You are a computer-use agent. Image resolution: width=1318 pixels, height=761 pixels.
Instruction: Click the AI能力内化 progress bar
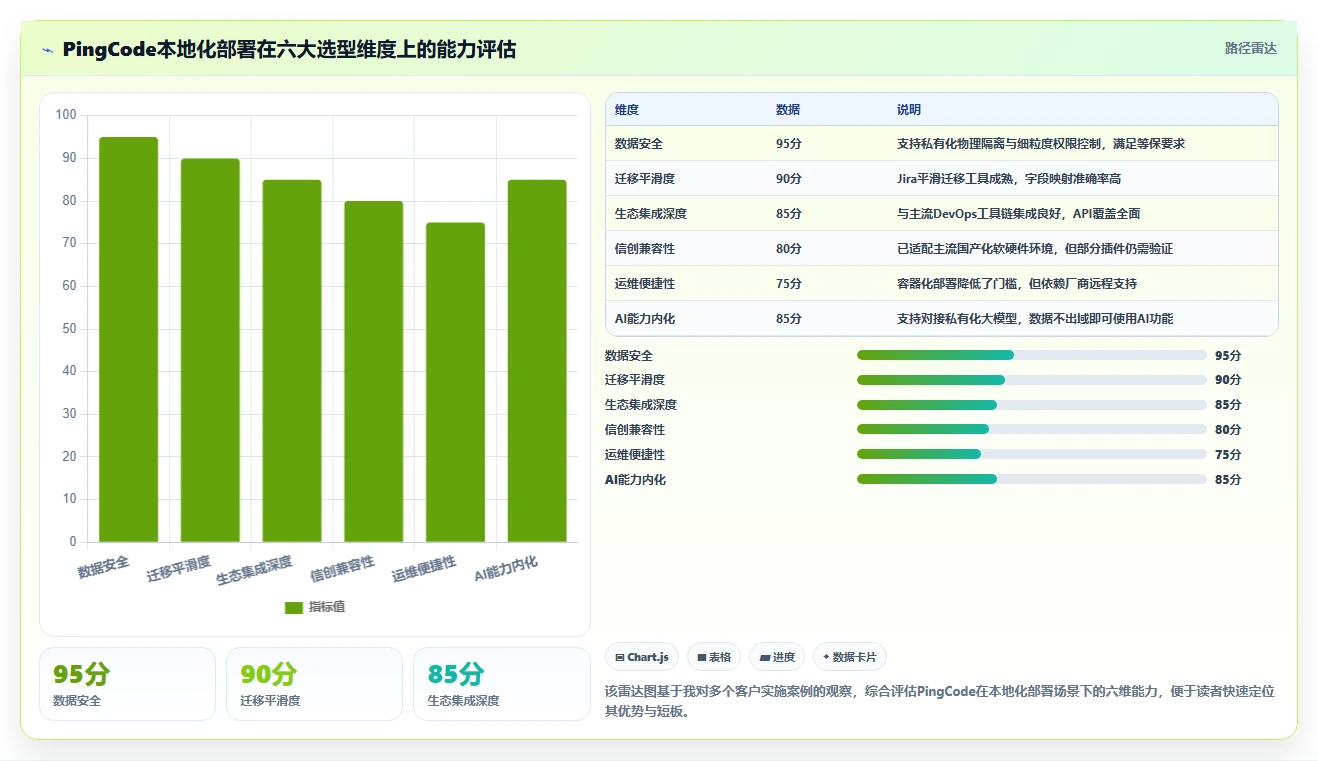pyautogui.click(x=1032, y=479)
